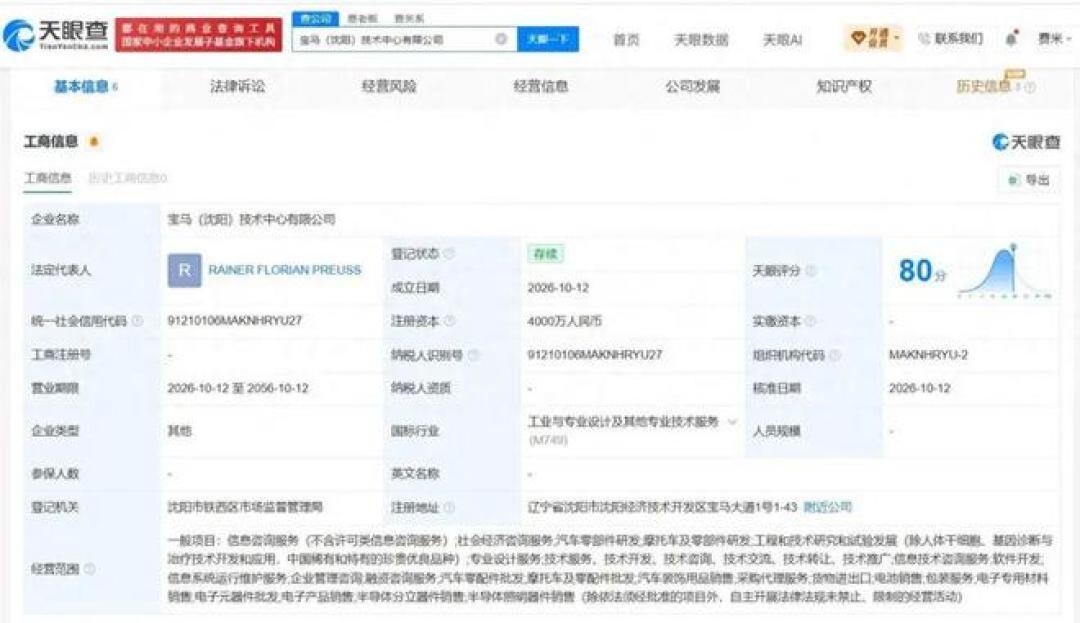Select the 查公司 search mode tab
Screen dimensions: 1080x623
(x=315, y=19)
